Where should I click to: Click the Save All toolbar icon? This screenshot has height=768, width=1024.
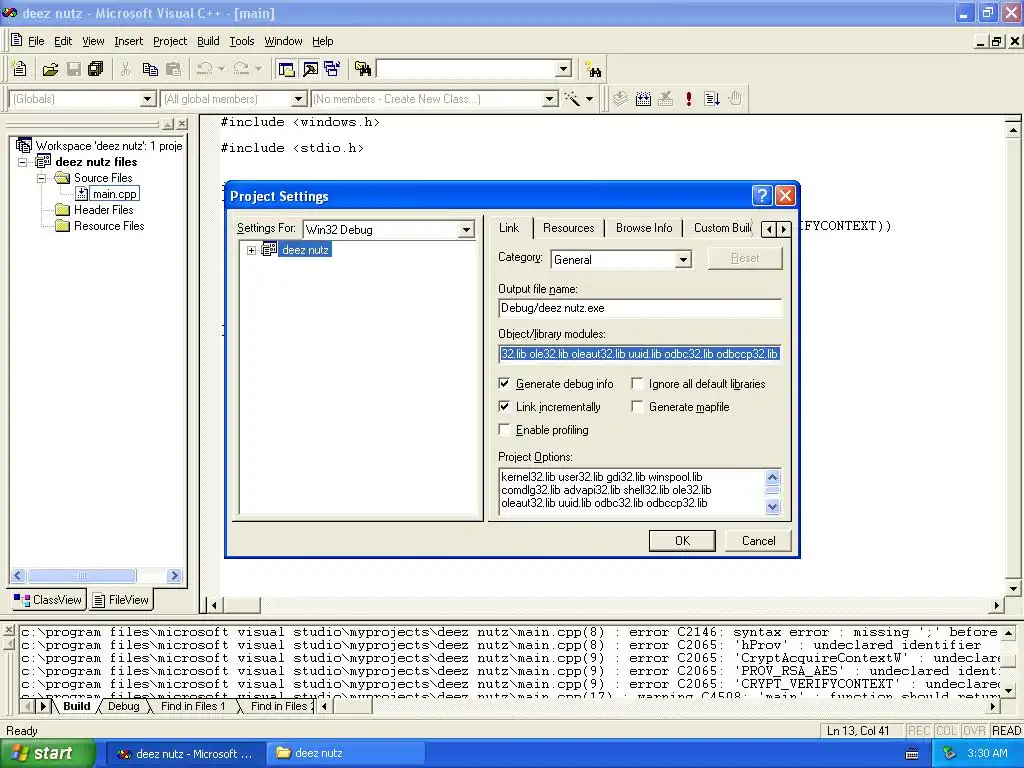96,69
